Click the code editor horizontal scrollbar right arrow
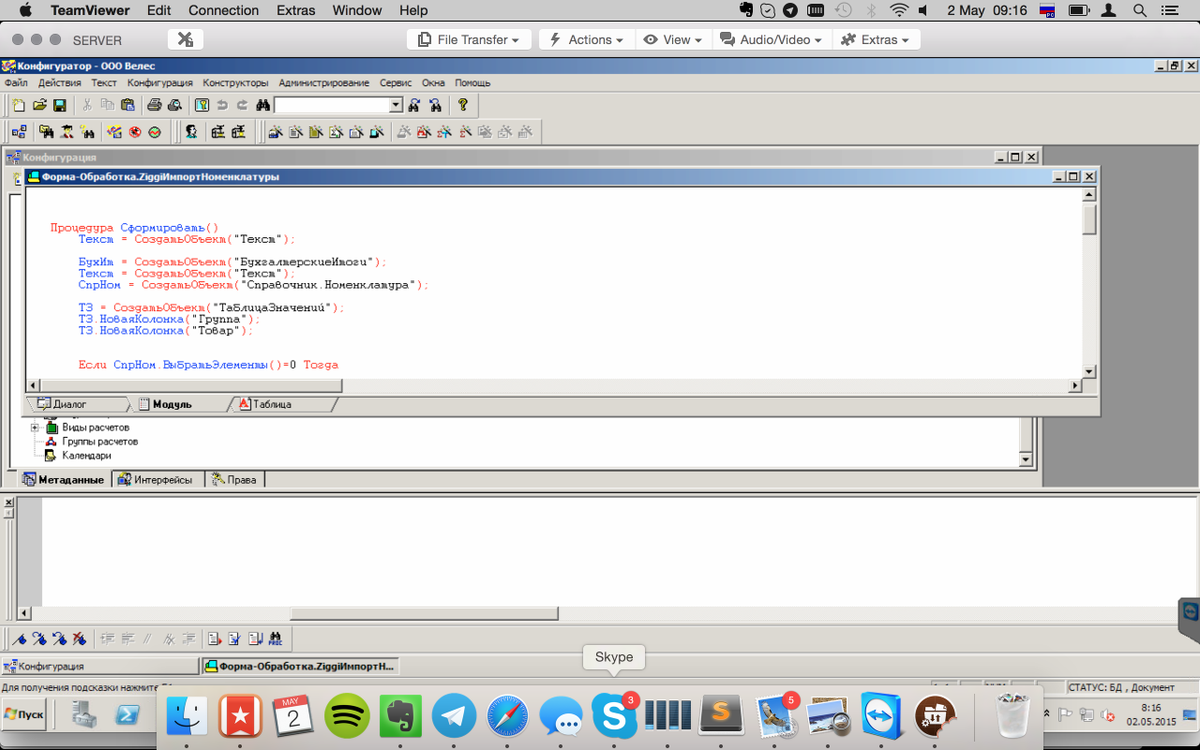 coord(1076,385)
